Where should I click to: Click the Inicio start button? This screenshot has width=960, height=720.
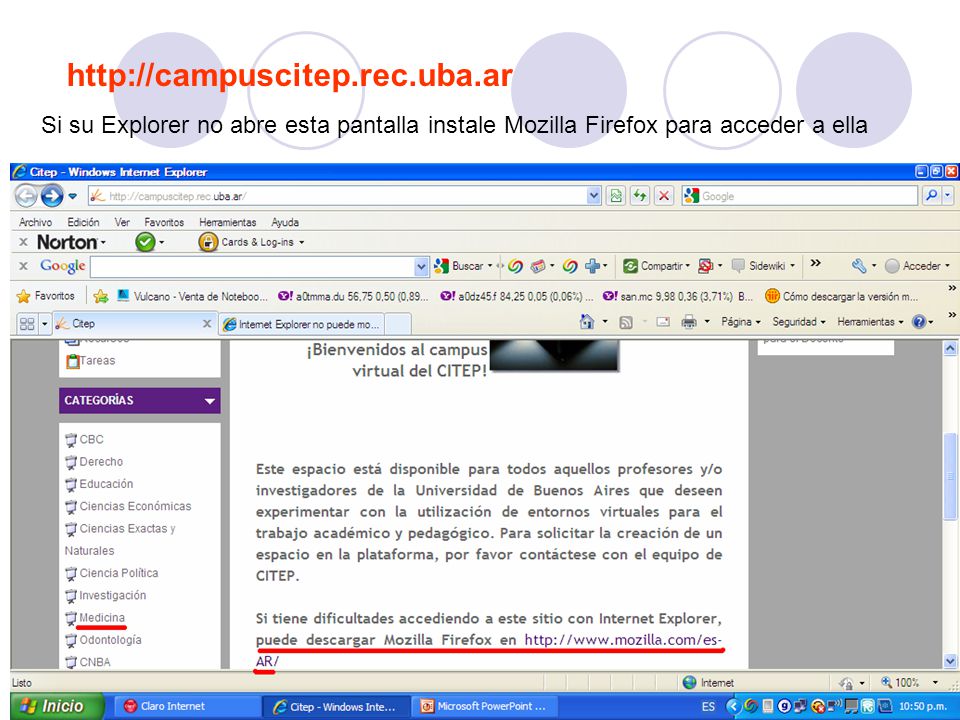point(53,707)
